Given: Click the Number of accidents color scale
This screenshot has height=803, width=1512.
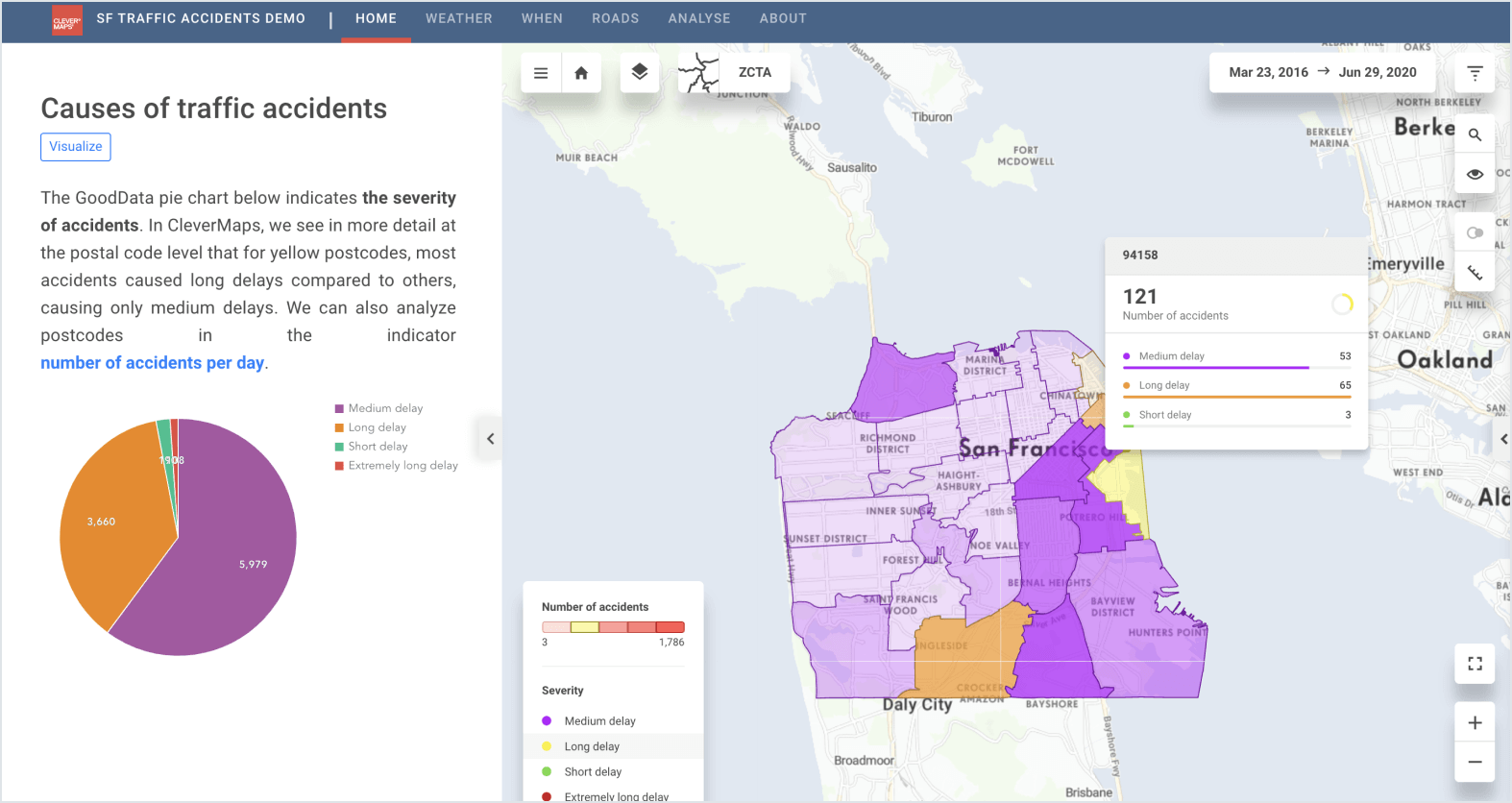Looking at the screenshot, I should (613, 627).
